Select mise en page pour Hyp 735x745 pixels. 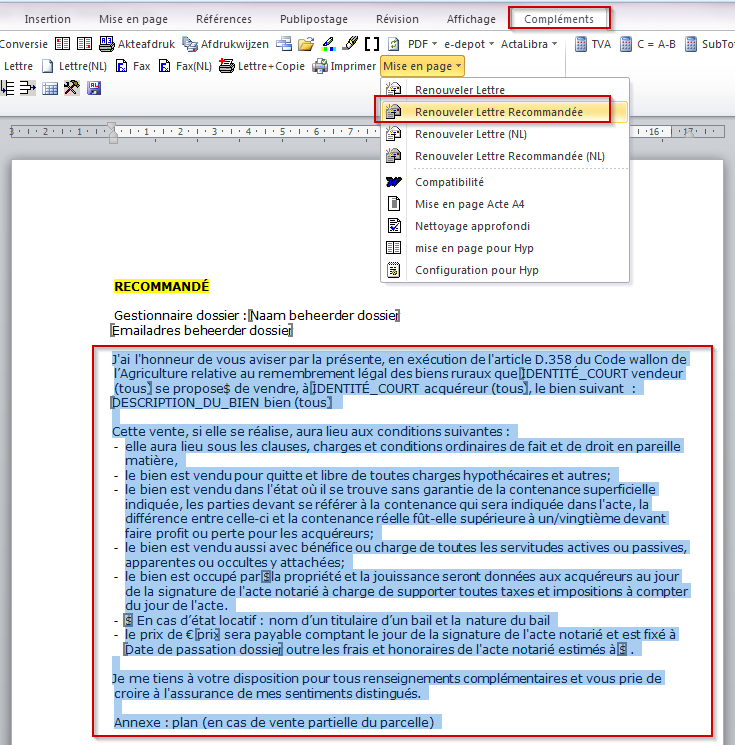pyautogui.click(x=505, y=248)
